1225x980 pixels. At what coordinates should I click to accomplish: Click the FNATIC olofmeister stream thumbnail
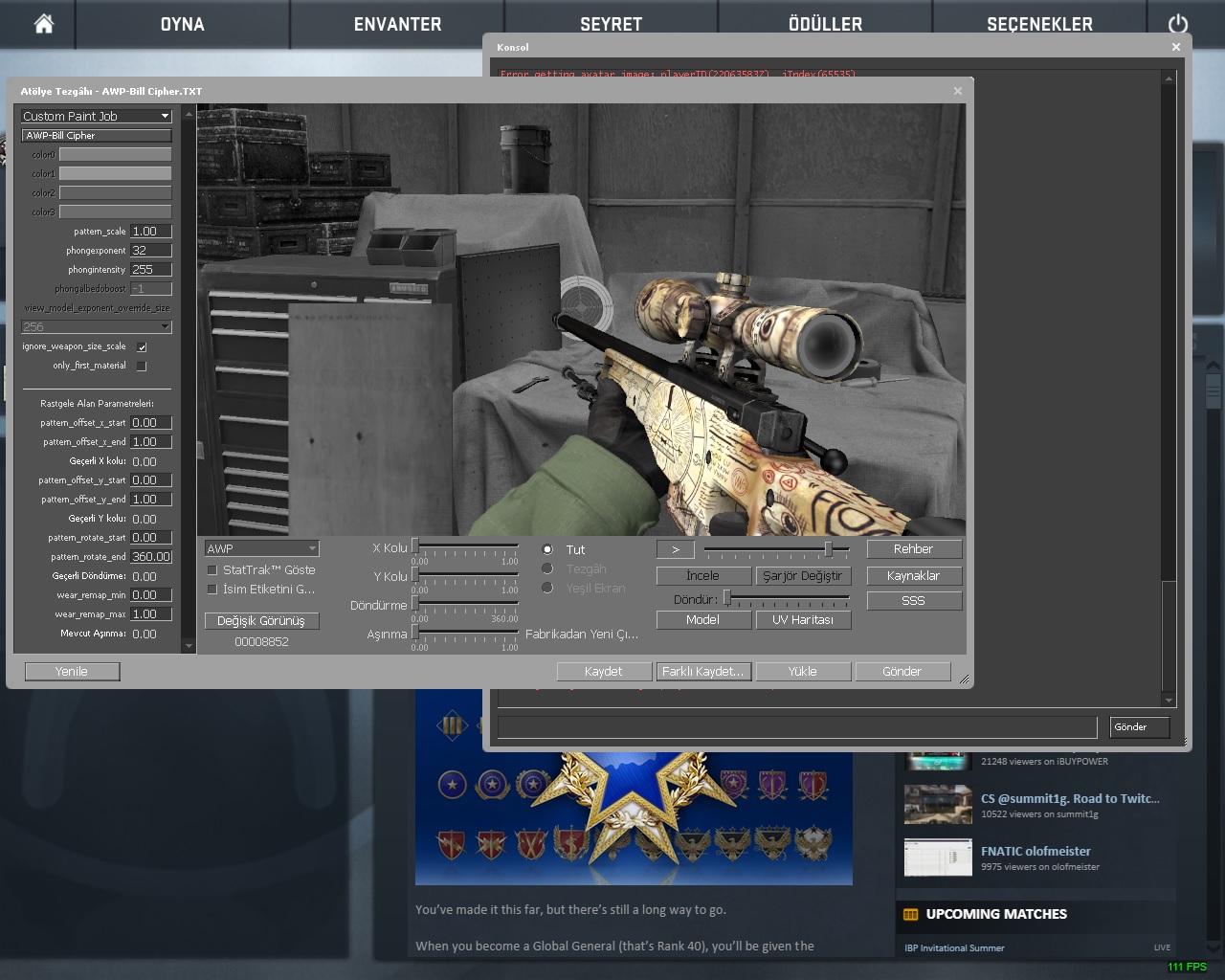tap(938, 857)
